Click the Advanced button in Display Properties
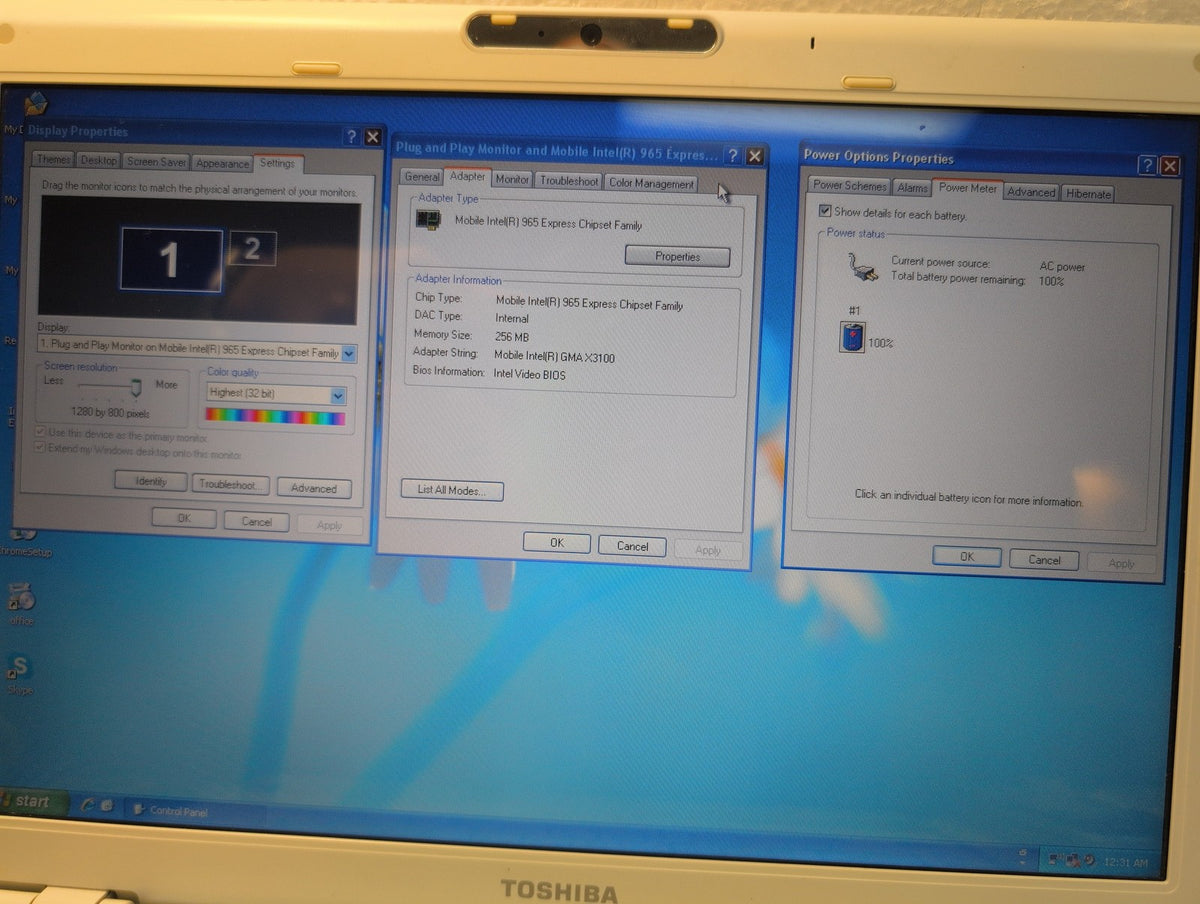 click(x=314, y=488)
